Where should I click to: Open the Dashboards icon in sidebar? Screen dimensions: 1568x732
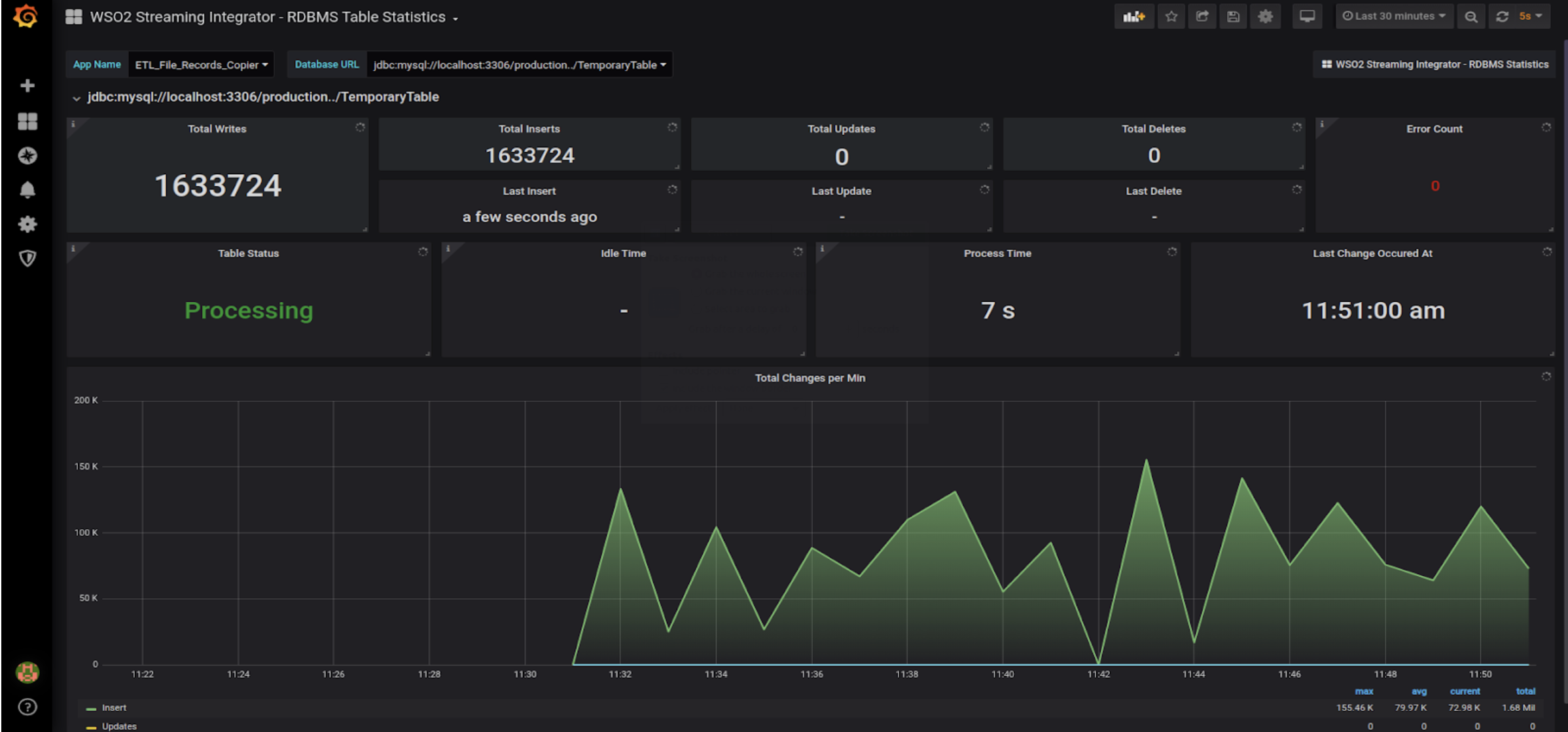click(x=27, y=121)
